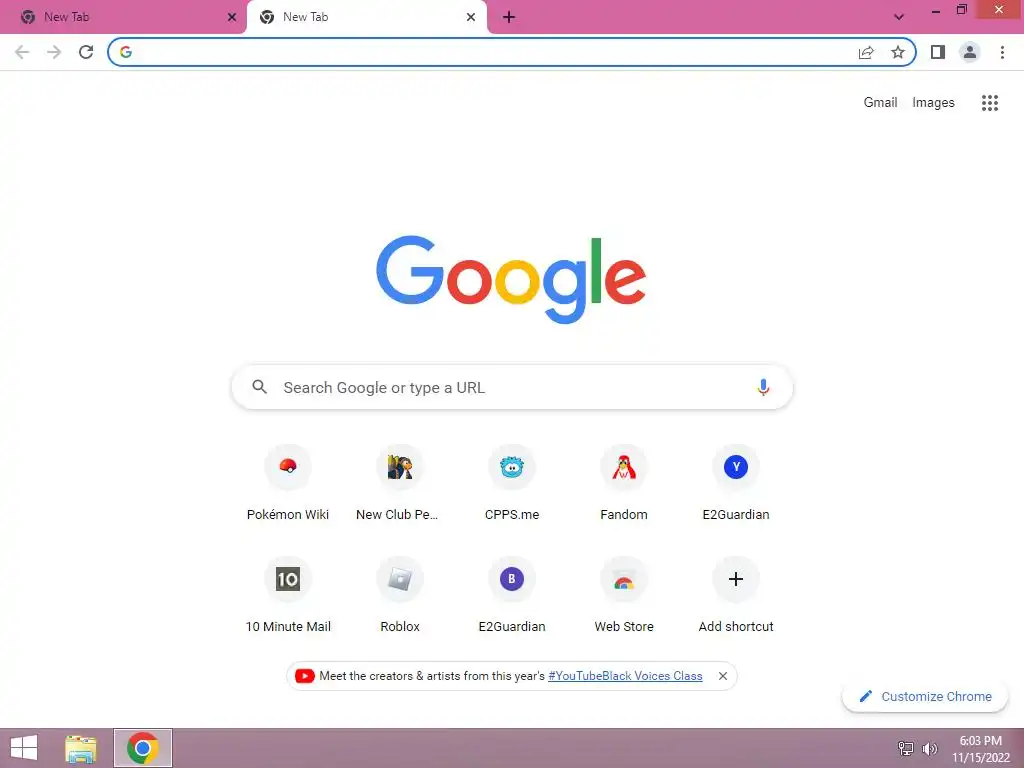Screen dimensions: 1024x768
Task: Open the side panel icon
Action: [x=938, y=52]
